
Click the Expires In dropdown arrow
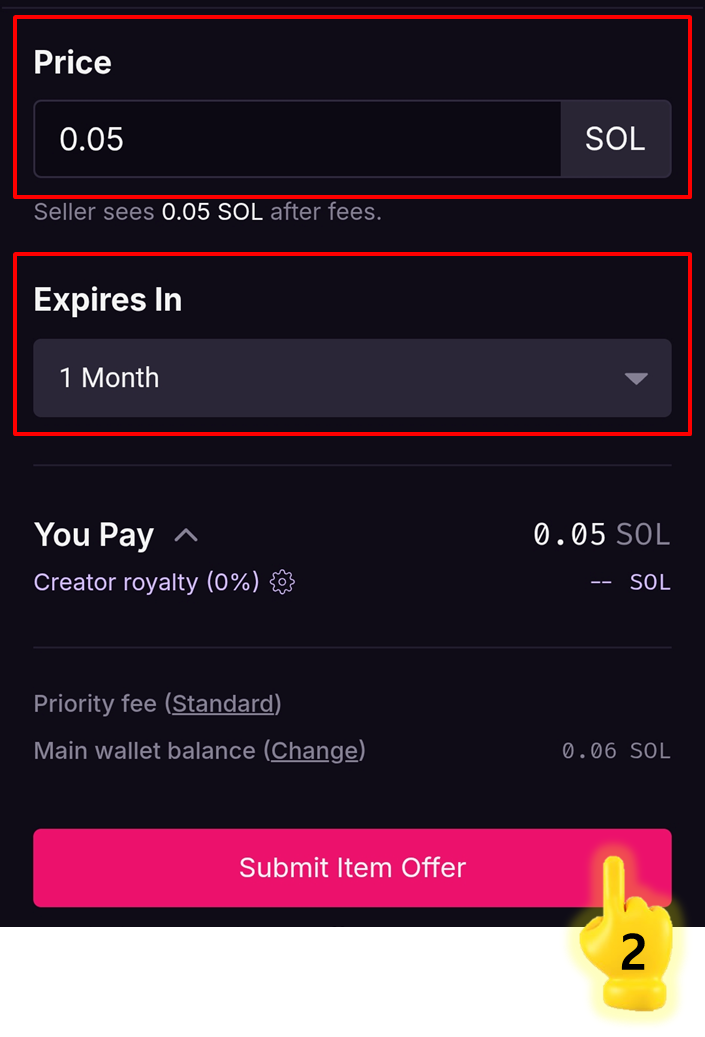636,378
